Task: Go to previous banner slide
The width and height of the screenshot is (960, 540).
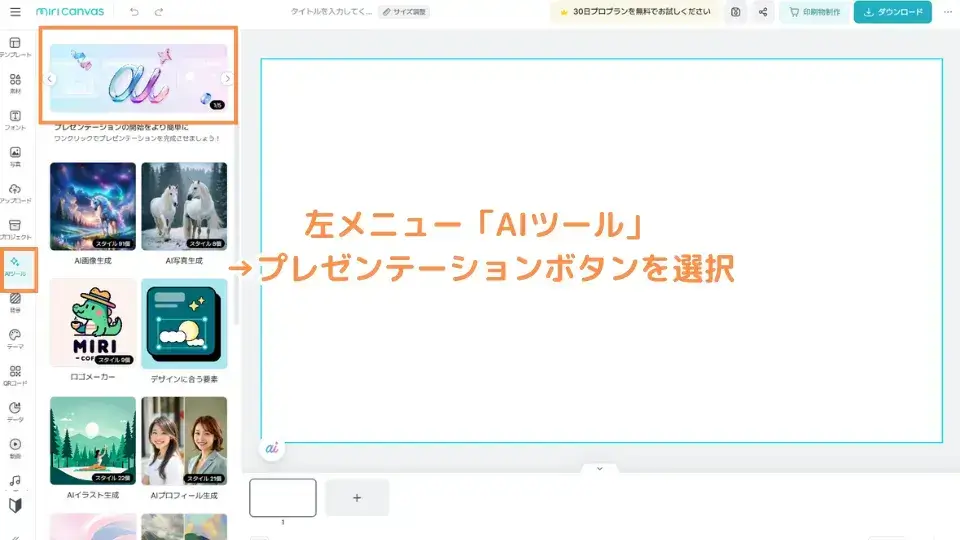Action: (50, 79)
